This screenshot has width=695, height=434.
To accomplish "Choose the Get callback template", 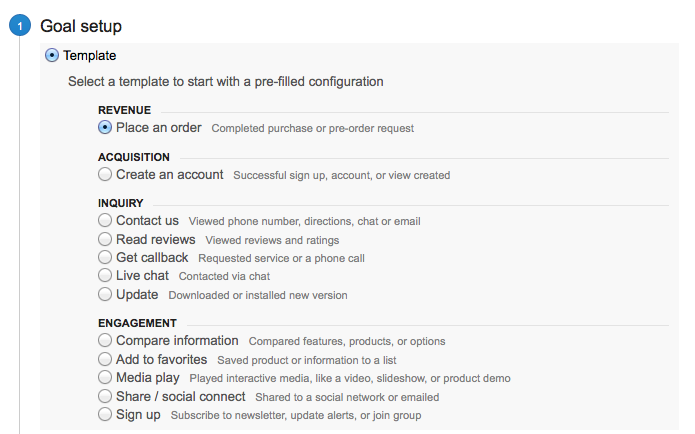I will tap(105, 257).
